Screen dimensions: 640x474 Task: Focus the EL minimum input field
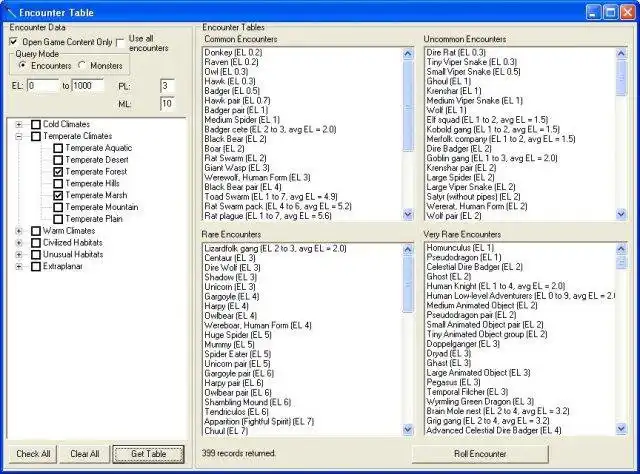pyautogui.click(x=43, y=86)
